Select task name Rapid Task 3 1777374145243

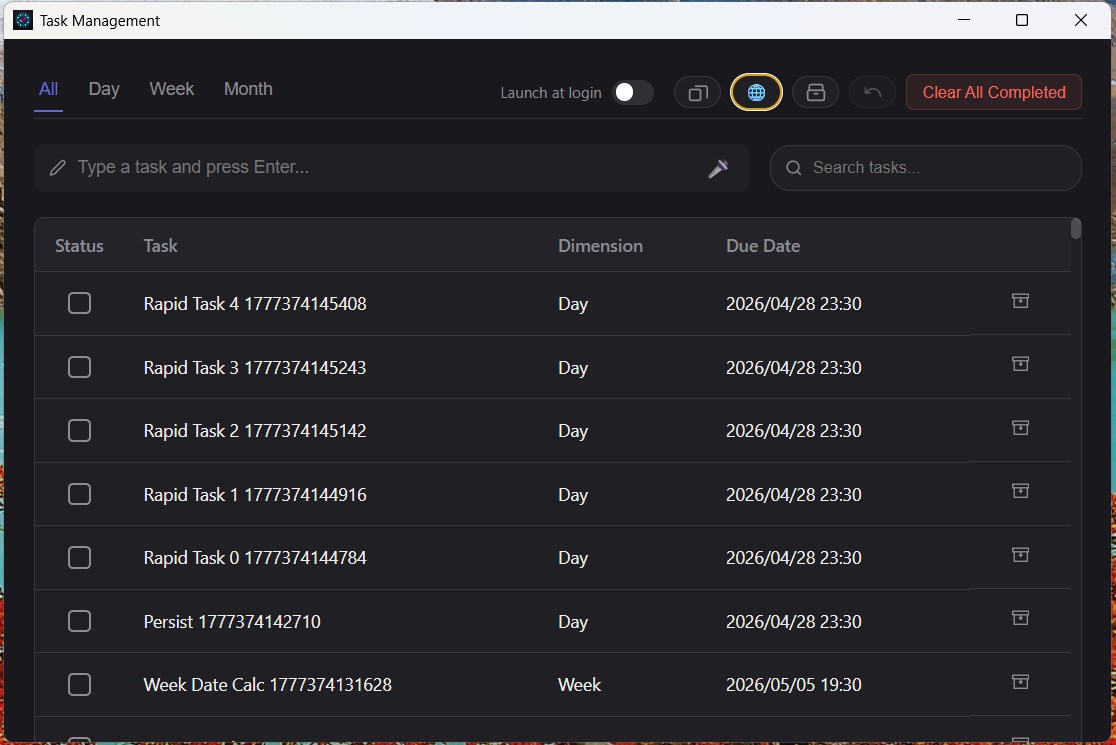(255, 368)
